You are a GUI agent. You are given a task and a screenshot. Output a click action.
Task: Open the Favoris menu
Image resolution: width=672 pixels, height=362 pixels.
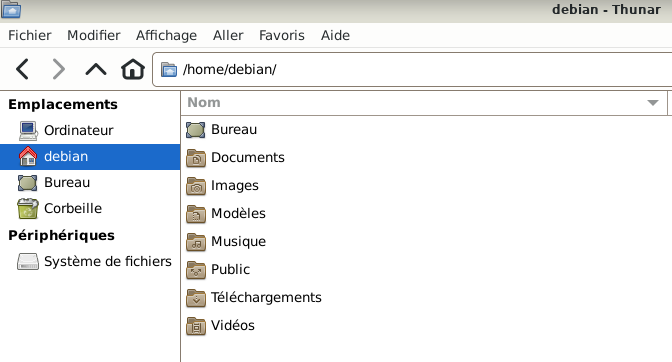(282, 35)
